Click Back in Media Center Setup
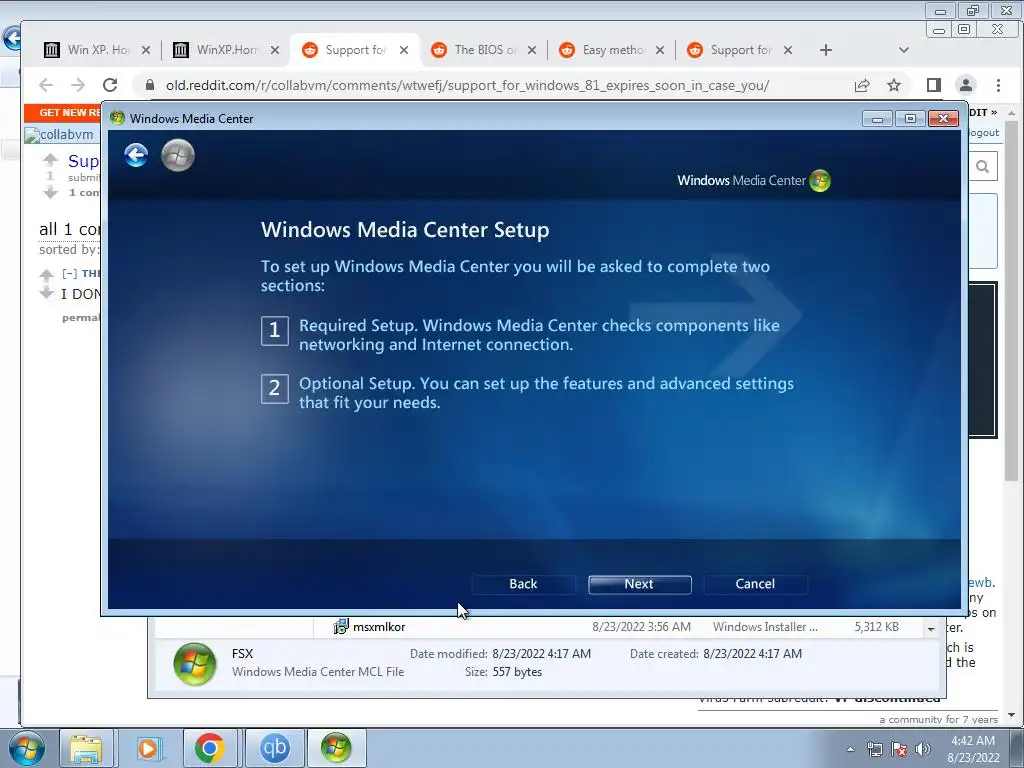The width and height of the screenshot is (1024, 768). tap(523, 584)
